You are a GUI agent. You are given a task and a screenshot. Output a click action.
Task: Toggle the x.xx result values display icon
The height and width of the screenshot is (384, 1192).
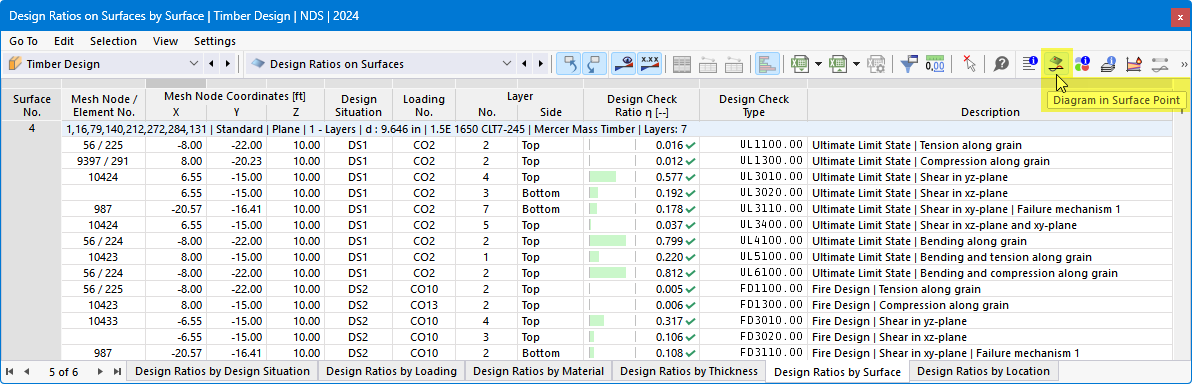click(649, 64)
